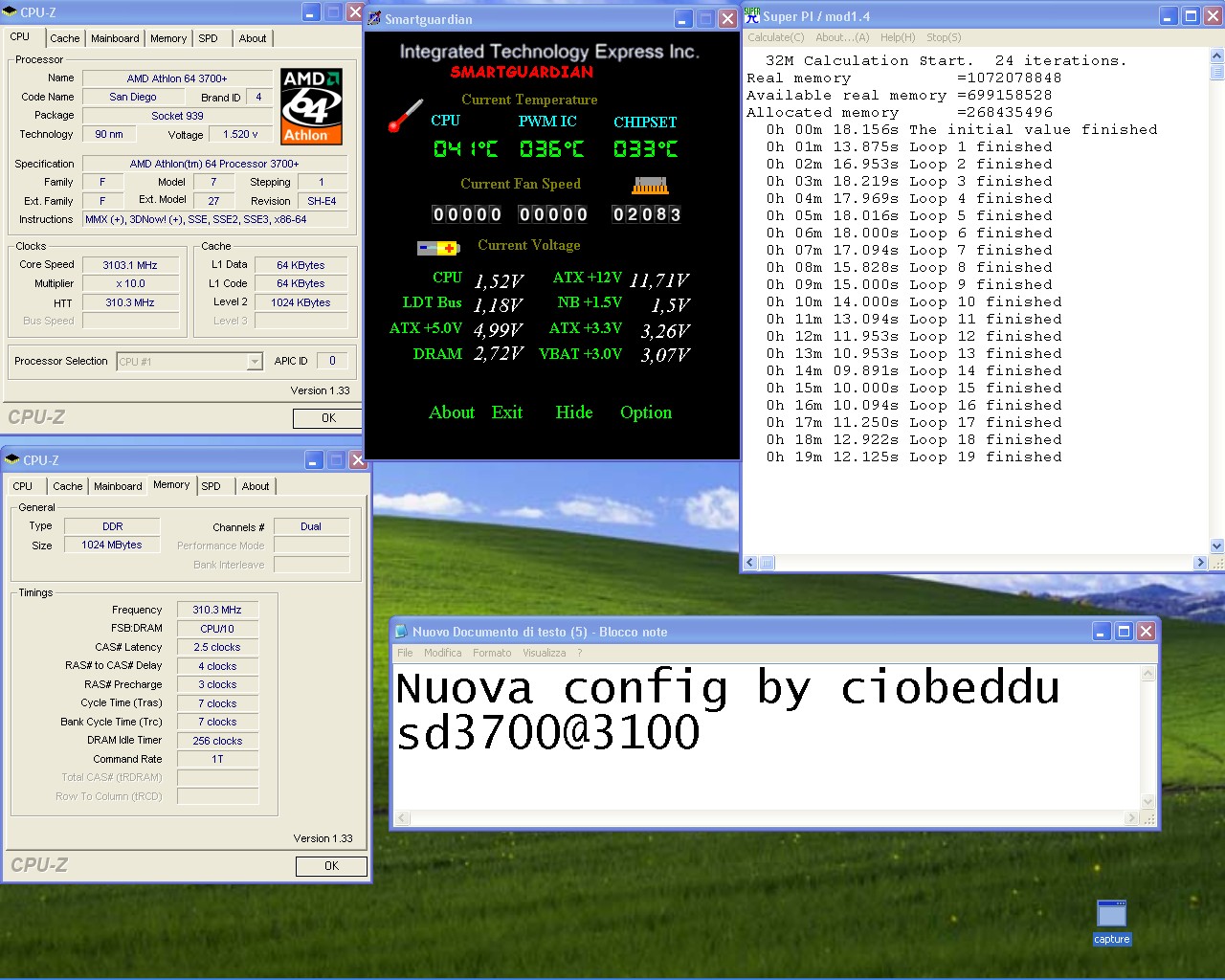Click Option in Smartguardian
Viewport: 1225px width, 980px height.
coord(646,412)
